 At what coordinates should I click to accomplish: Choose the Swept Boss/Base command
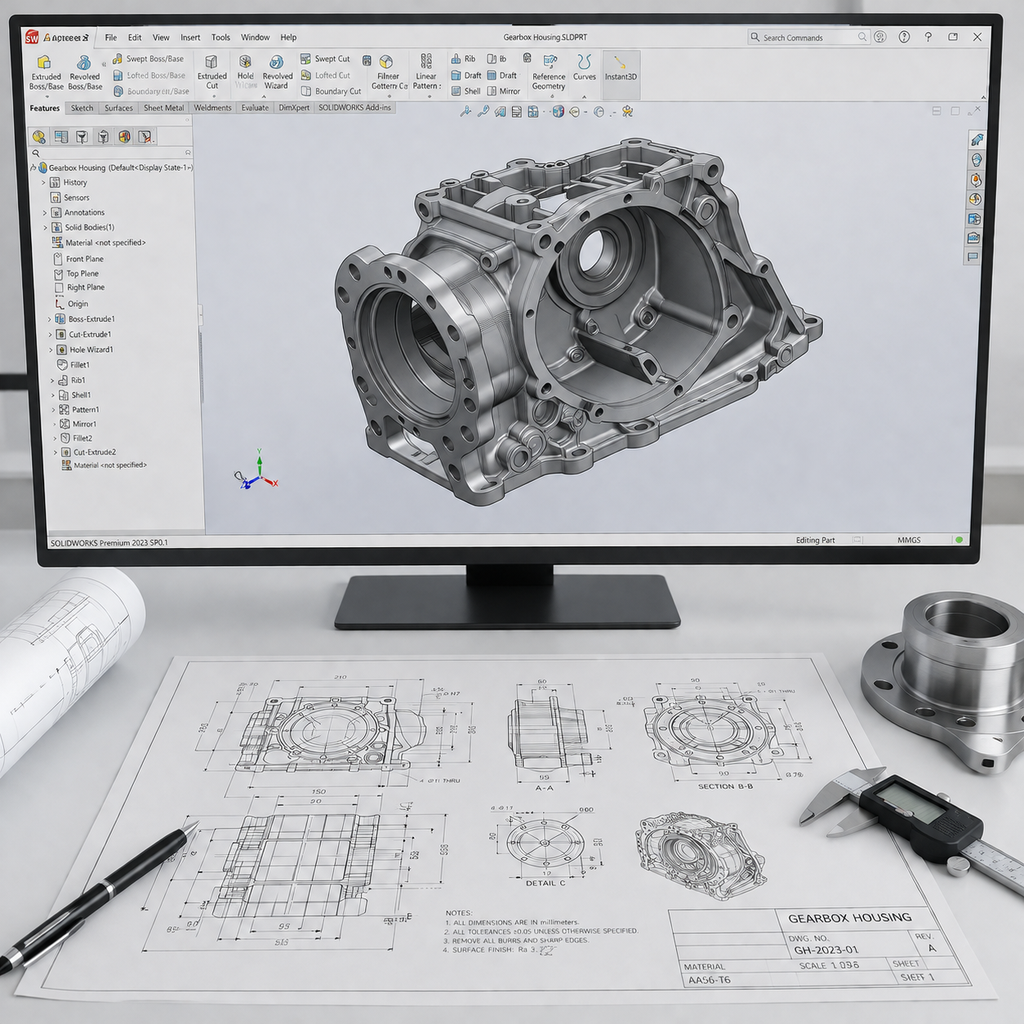148,59
